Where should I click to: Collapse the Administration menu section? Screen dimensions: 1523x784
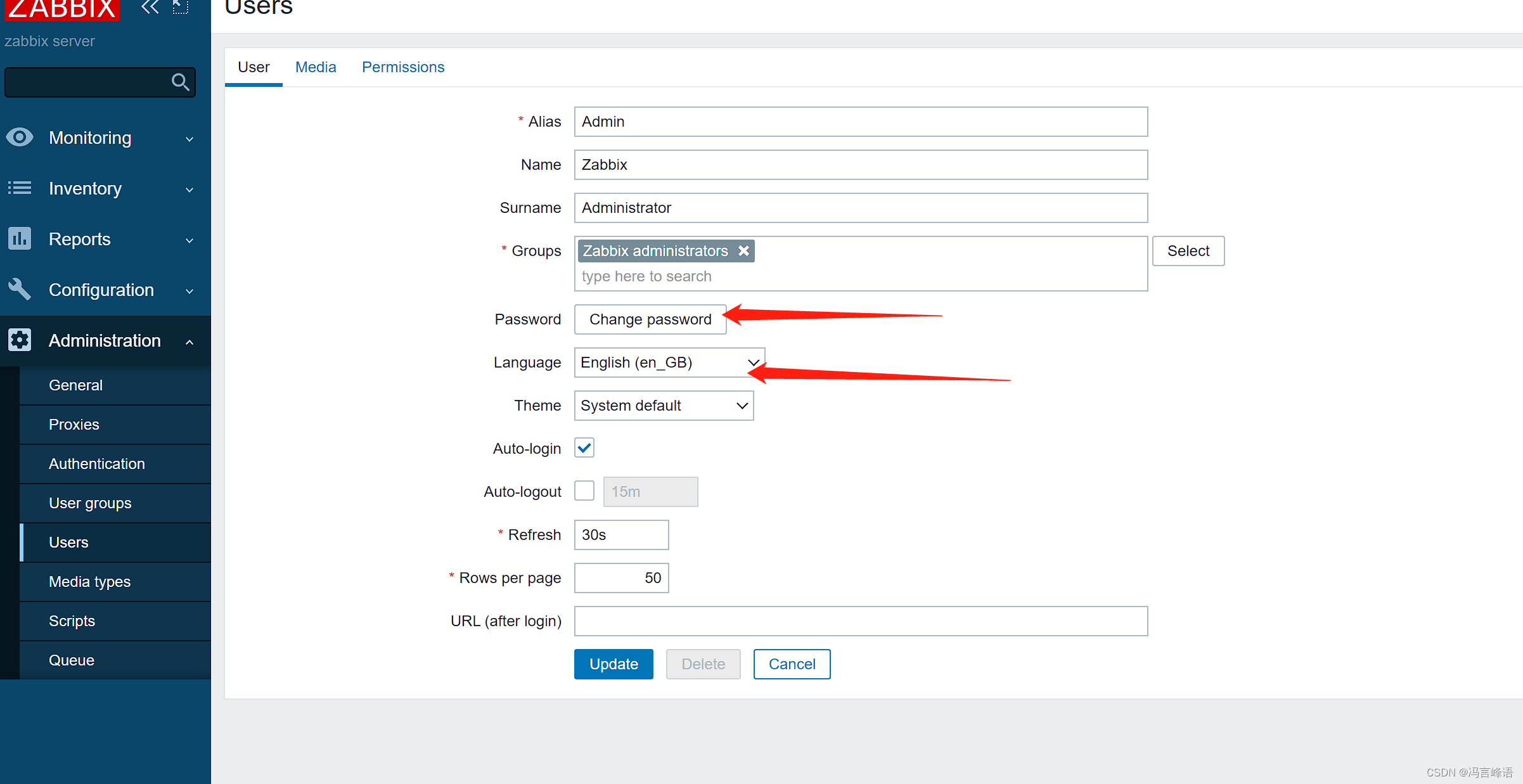[x=105, y=341]
